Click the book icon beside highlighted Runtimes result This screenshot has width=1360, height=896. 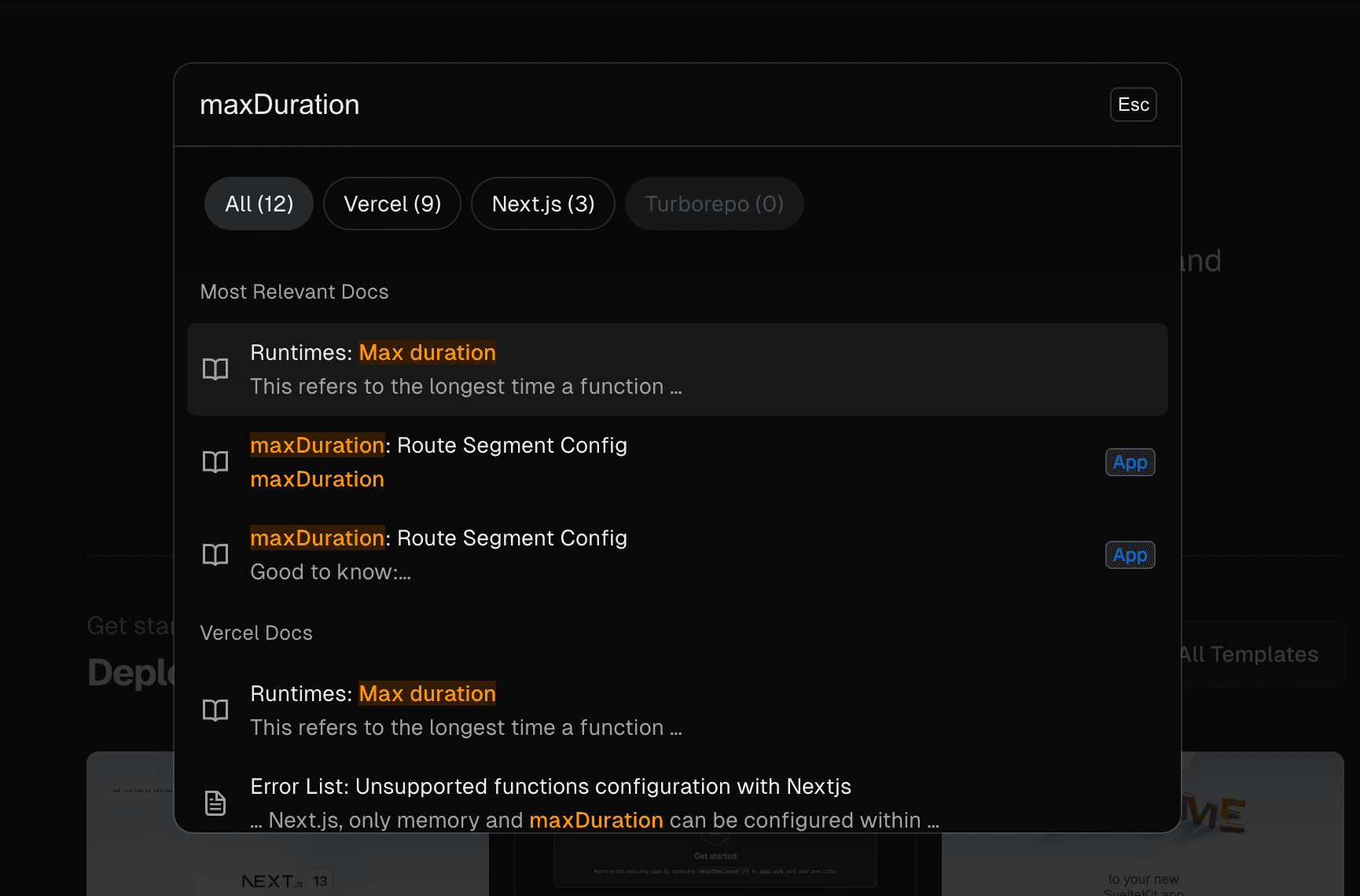click(x=215, y=369)
